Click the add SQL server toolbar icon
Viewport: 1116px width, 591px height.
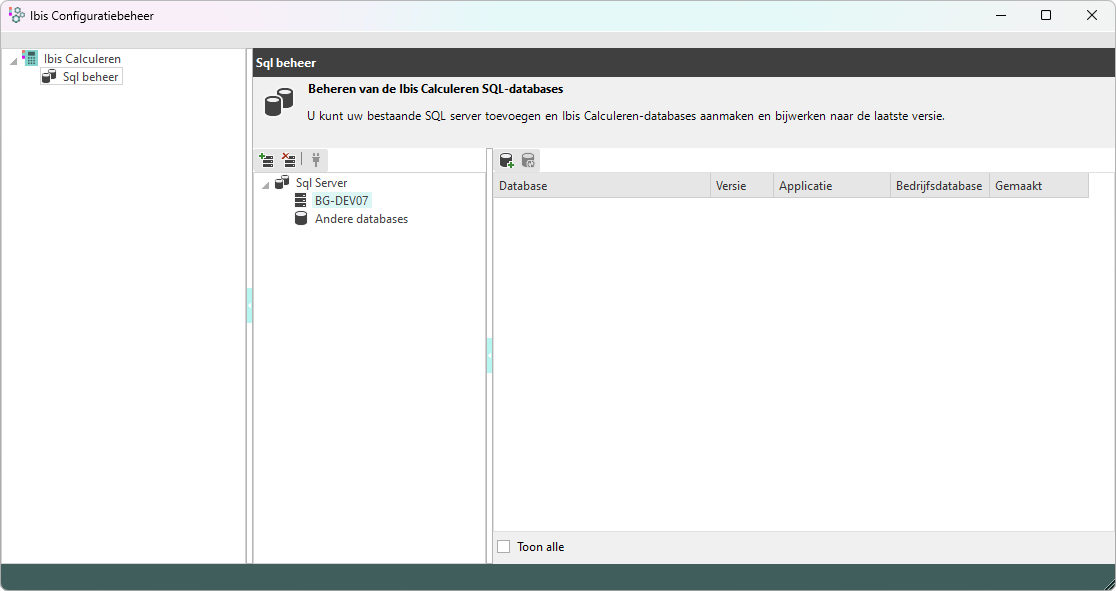[x=267, y=159]
